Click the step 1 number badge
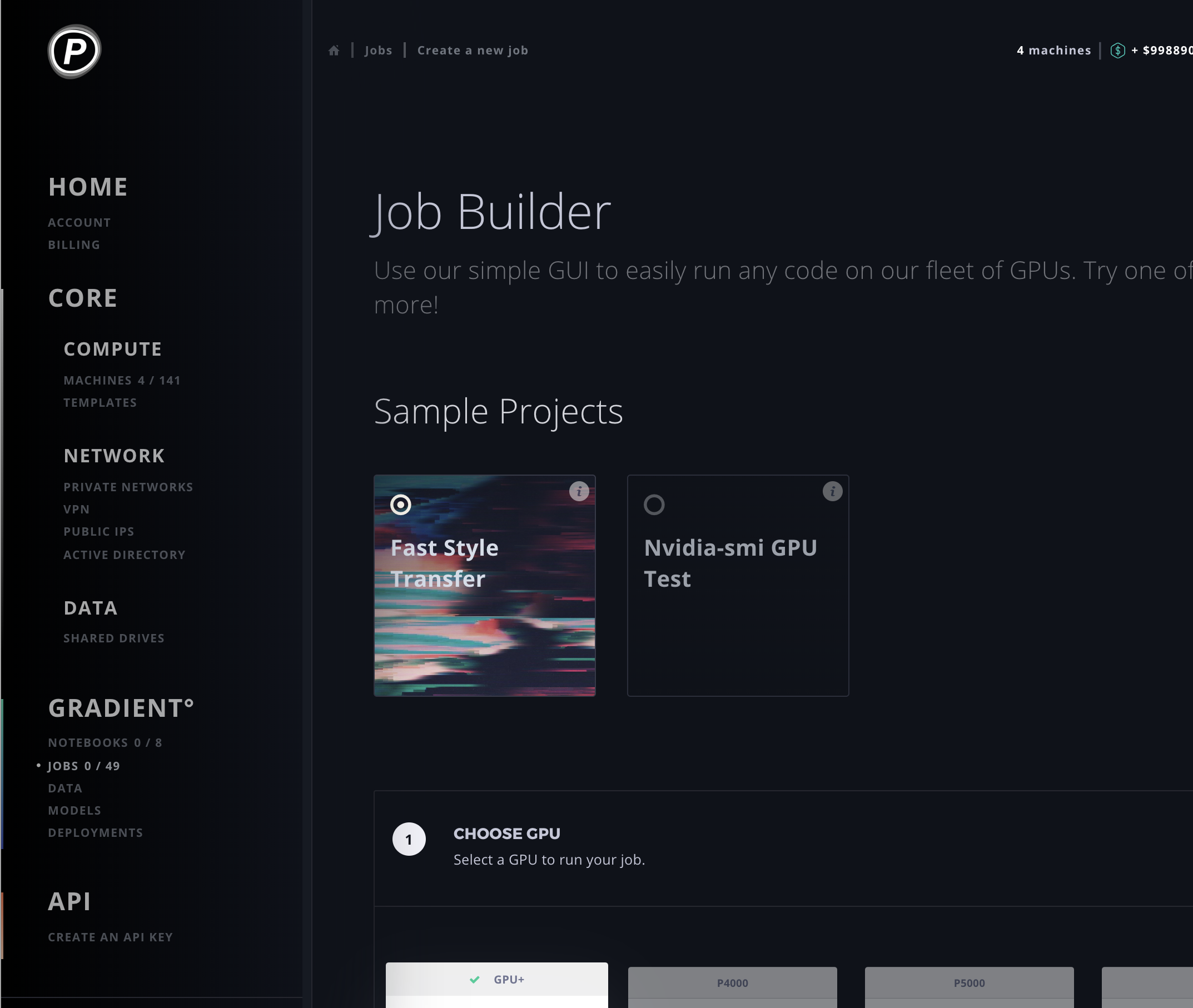This screenshot has height=1008, width=1193. click(409, 839)
